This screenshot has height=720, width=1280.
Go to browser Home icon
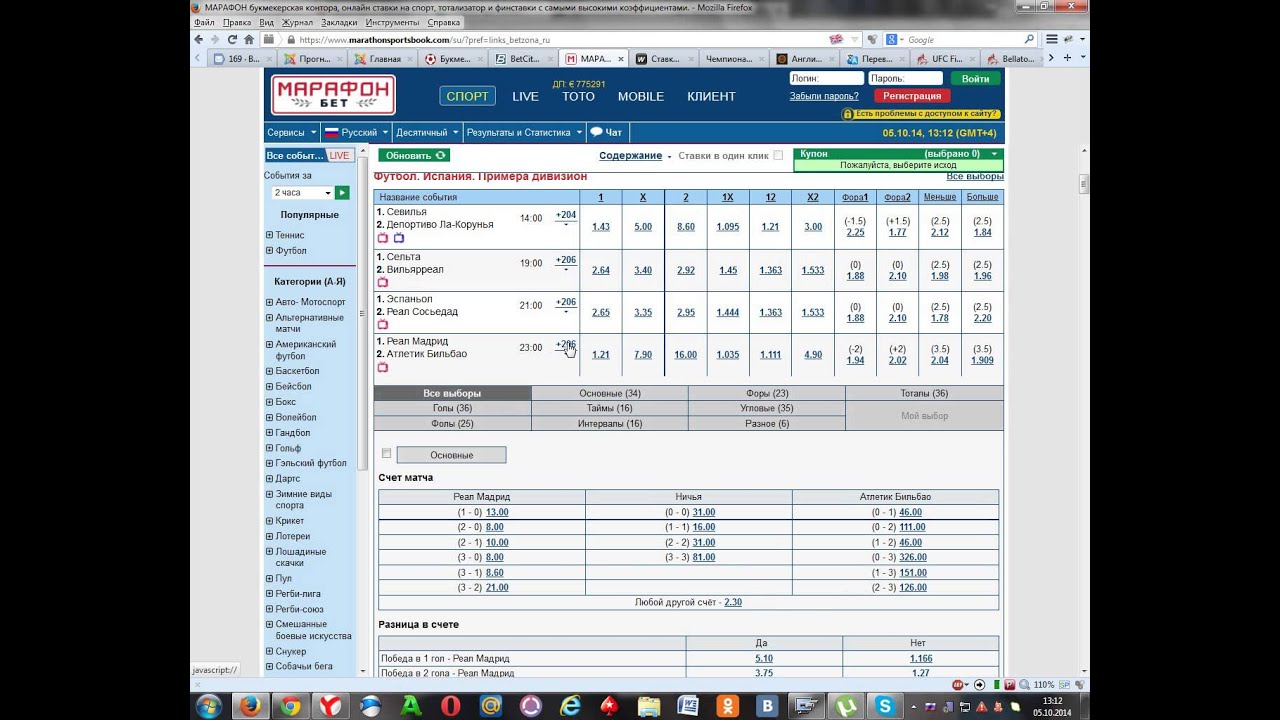tap(248, 39)
